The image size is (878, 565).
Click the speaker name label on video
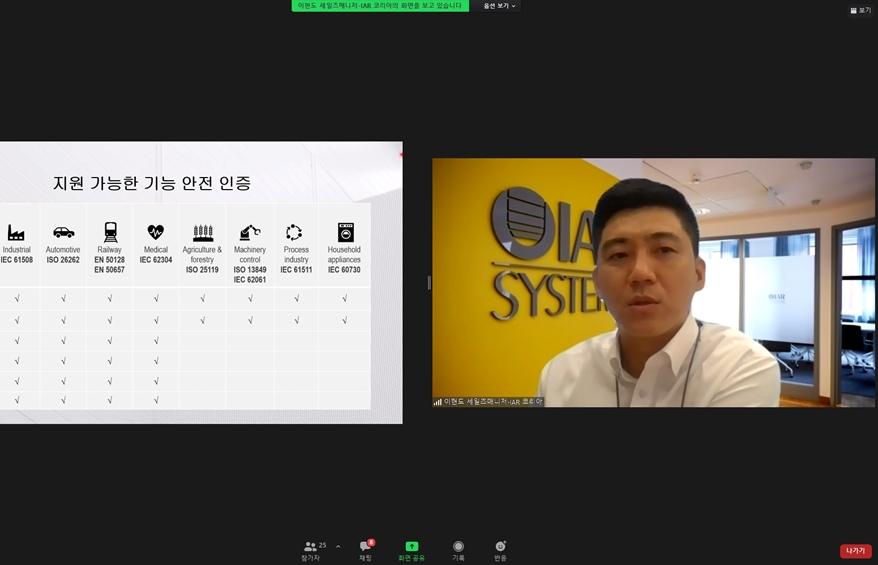(493, 401)
